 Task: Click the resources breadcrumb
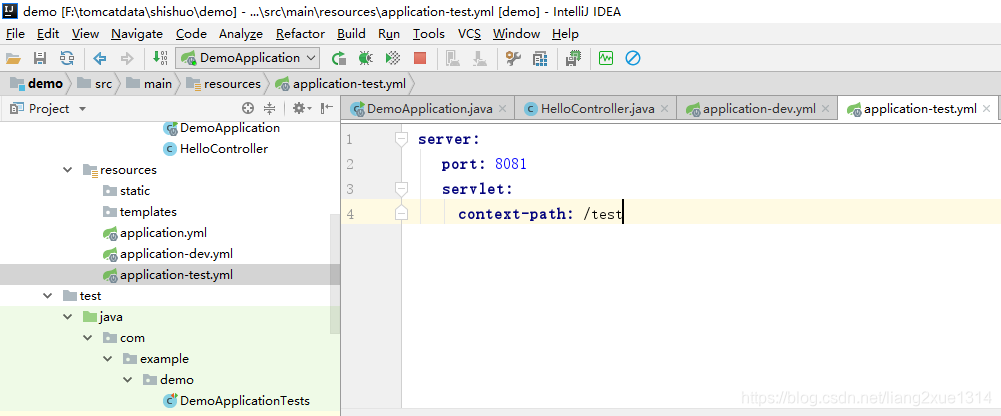(223, 84)
